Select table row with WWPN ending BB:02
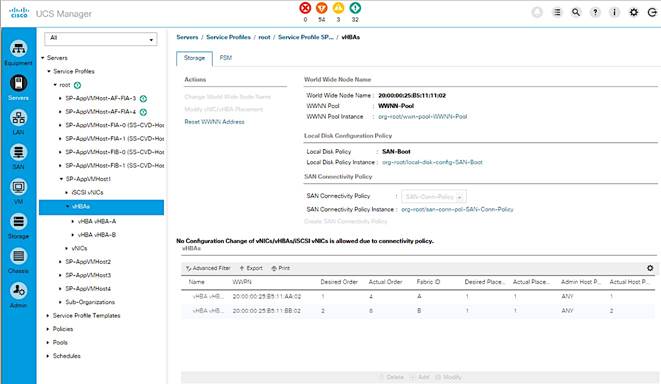Image resolution: width=661 pixels, height=384 pixels. [x=418, y=311]
